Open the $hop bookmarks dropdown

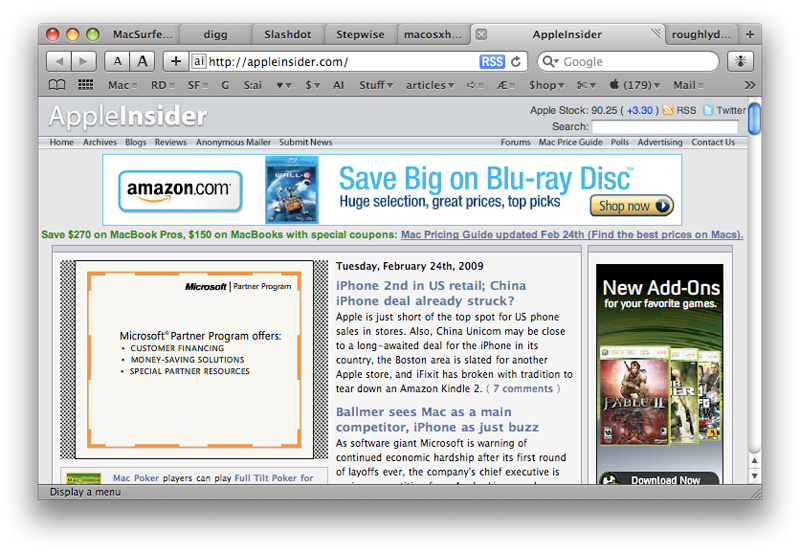coord(546,85)
